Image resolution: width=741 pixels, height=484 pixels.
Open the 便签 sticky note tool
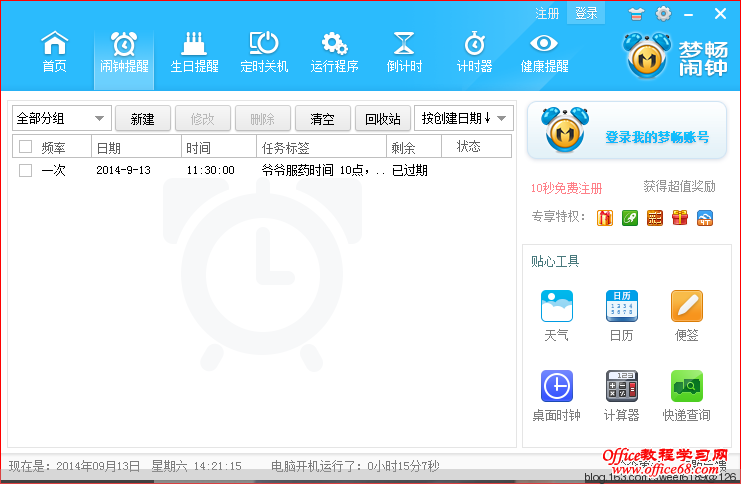(x=687, y=316)
